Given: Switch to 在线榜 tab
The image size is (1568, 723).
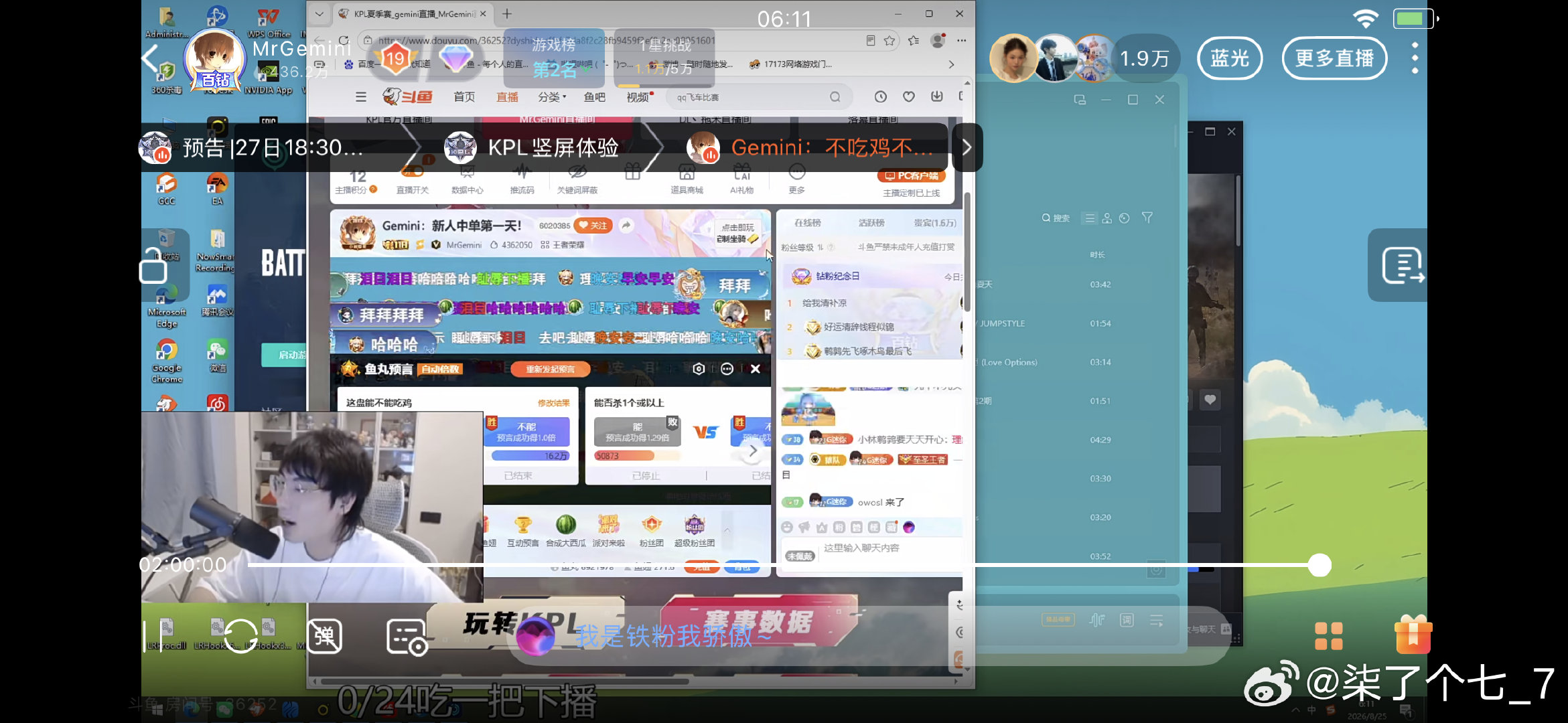Looking at the screenshot, I should tap(807, 223).
